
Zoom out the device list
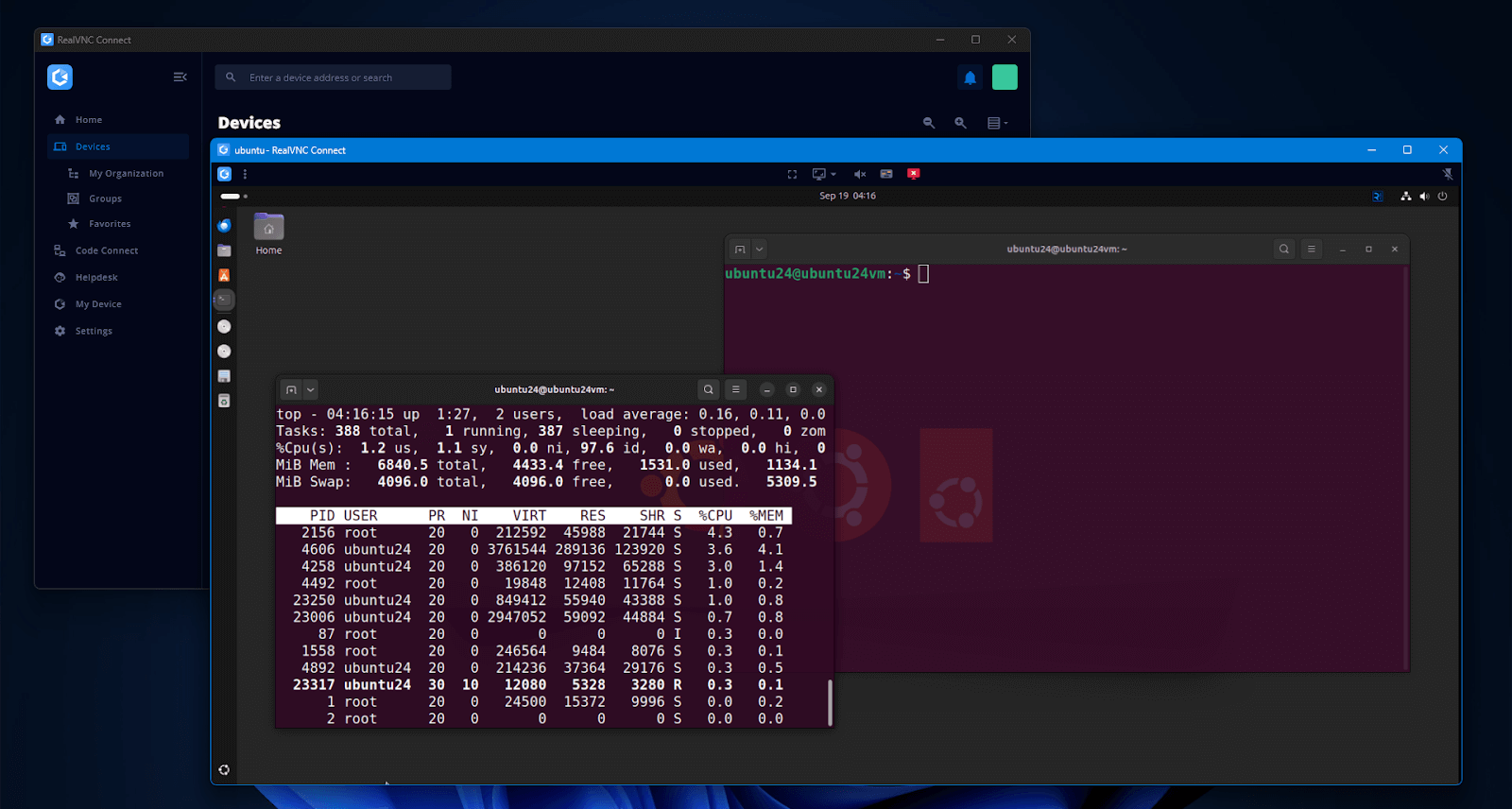pyautogui.click(x=929, y=123)
